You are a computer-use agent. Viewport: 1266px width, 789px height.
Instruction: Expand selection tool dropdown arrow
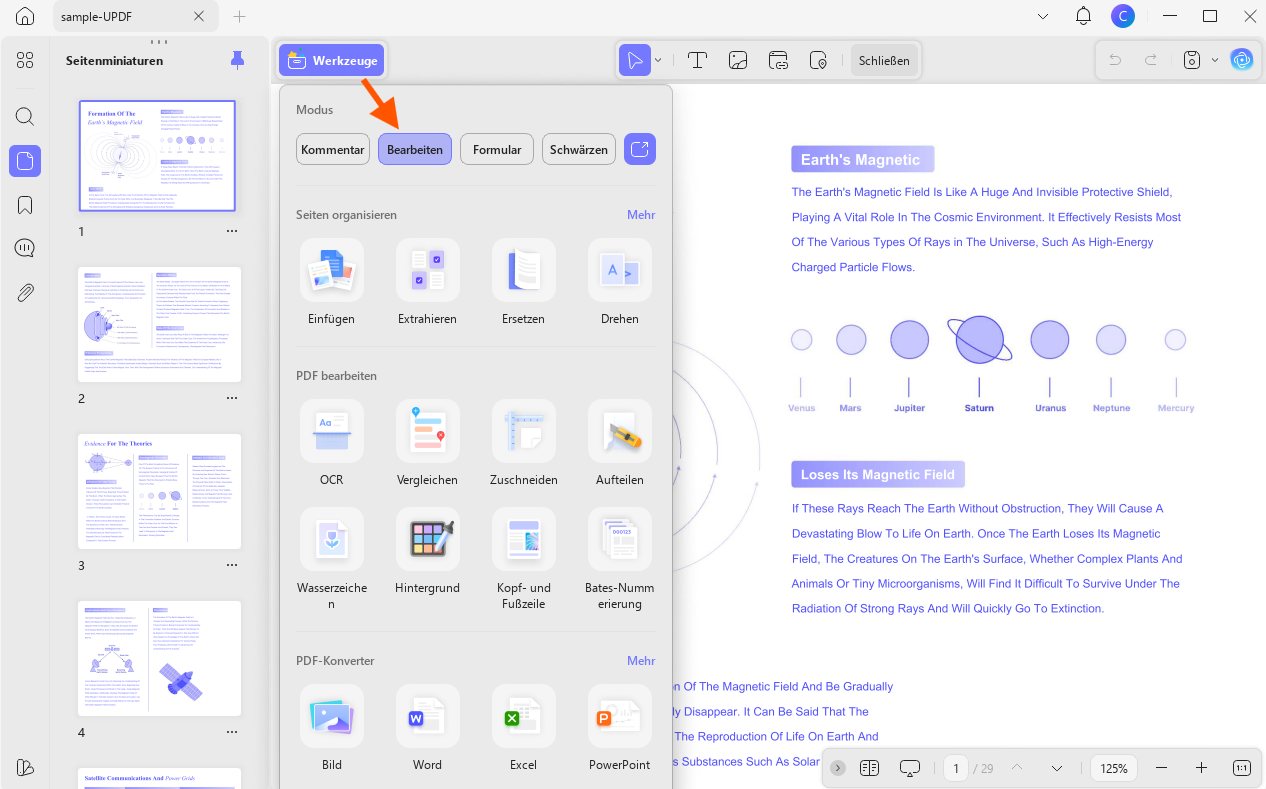pos(658,60)
